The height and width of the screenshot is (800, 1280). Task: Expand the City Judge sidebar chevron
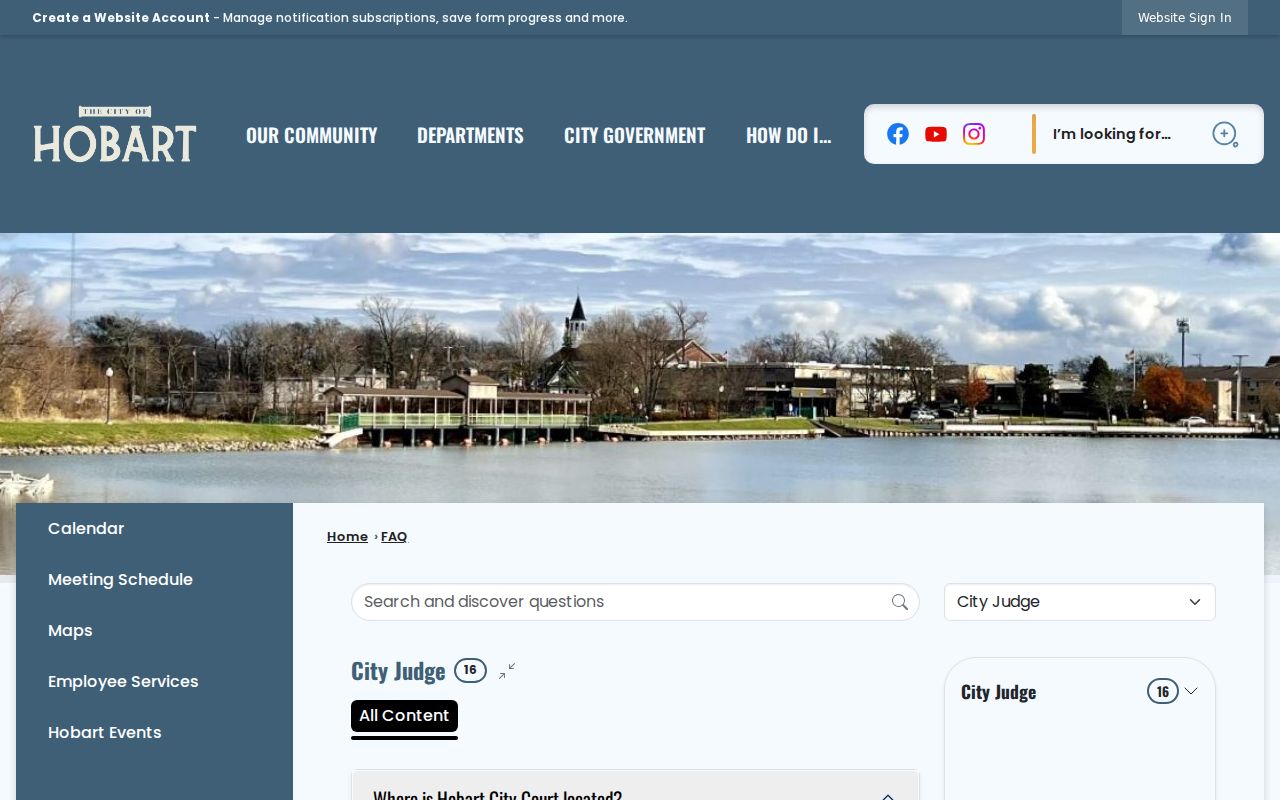(x=1191, y=691)
